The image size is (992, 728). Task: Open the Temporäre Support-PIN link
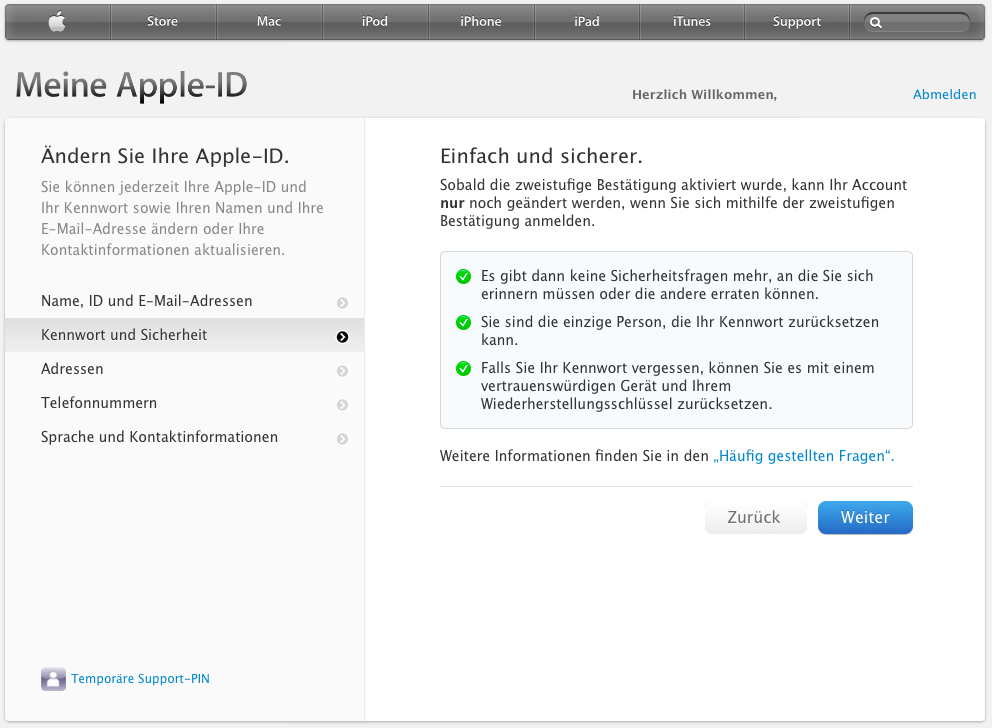[140, 679]
